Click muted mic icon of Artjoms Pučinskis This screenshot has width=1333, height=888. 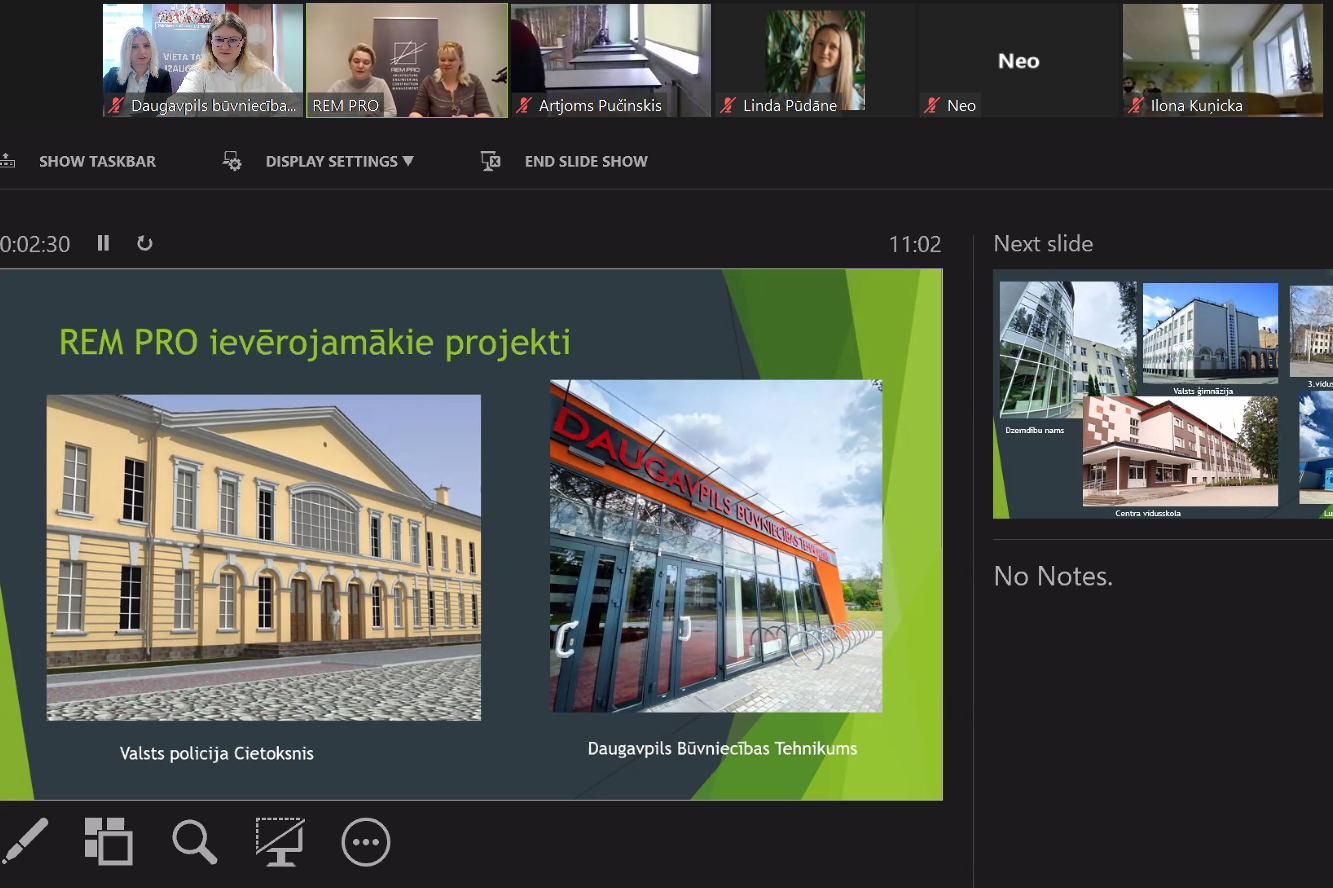point(524,105)
